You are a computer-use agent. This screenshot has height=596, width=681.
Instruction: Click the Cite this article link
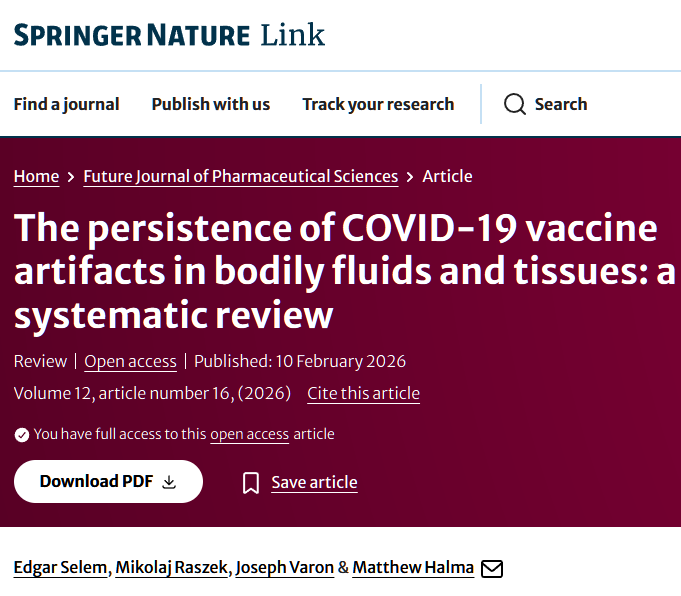tap(363, 393)
